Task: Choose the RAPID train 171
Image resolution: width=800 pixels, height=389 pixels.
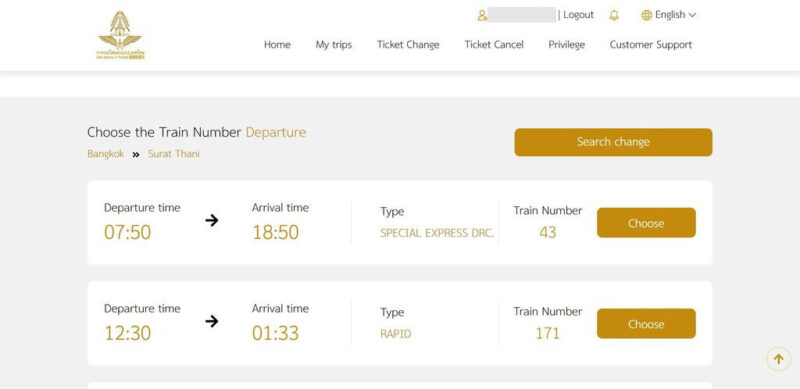Action: click(646, 324)
